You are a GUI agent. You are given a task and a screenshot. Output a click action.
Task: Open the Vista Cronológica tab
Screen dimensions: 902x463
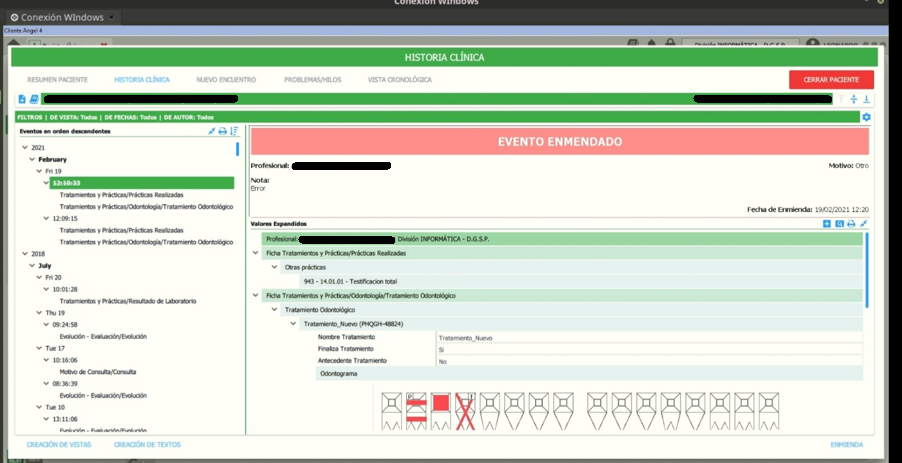click(399, 80)
